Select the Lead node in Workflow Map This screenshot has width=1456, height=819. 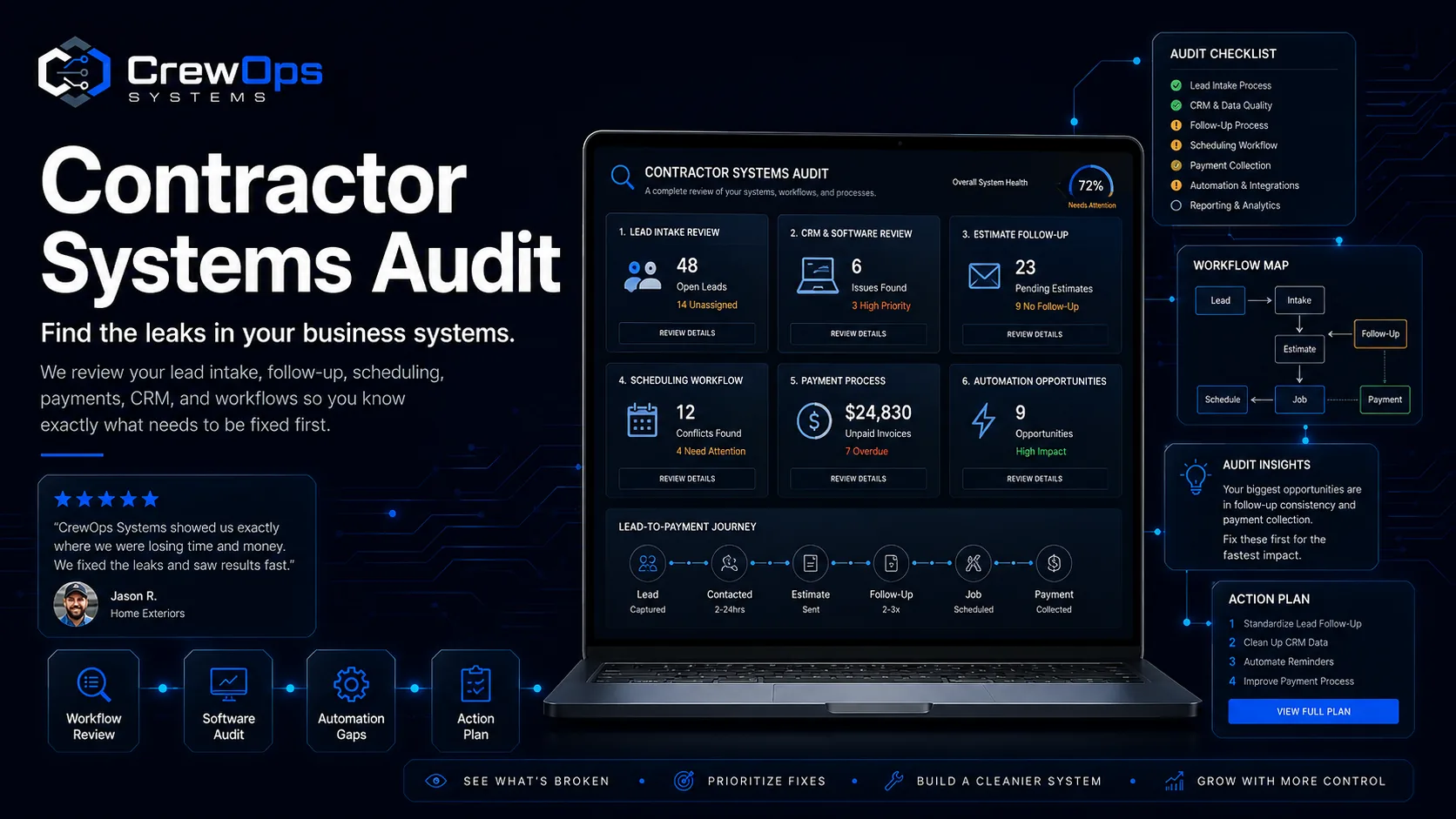[1220, 300]
